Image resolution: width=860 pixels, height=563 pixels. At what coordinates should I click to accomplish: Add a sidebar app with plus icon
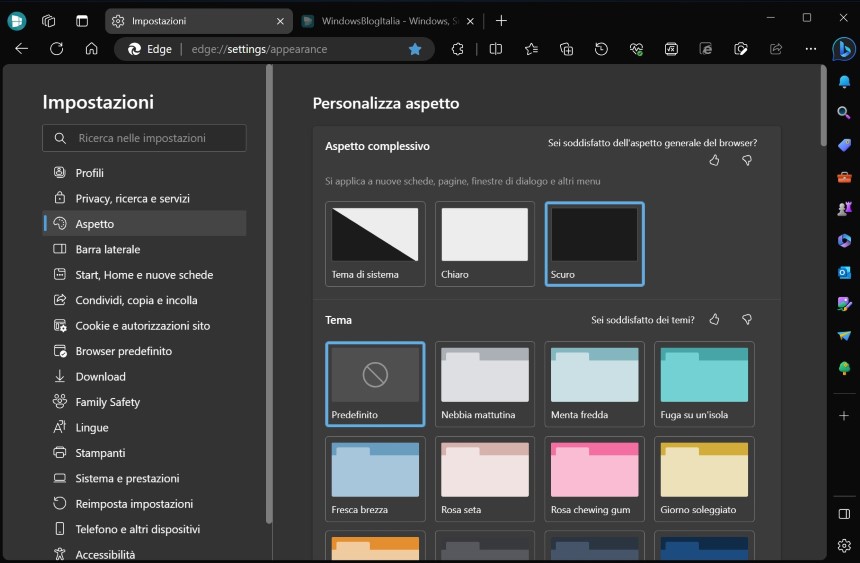(845, 415)
